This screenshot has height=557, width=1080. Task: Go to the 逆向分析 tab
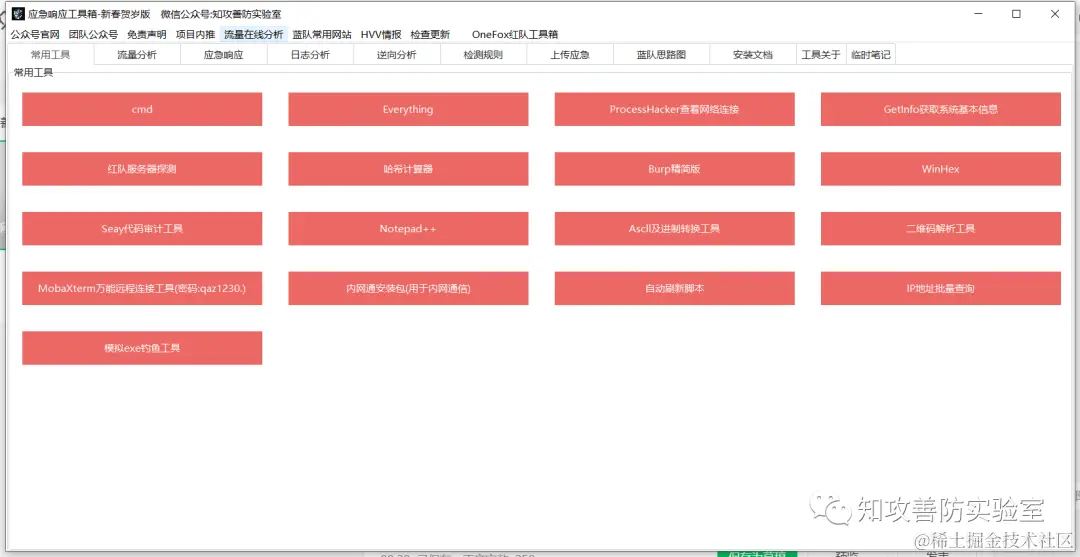397,55
